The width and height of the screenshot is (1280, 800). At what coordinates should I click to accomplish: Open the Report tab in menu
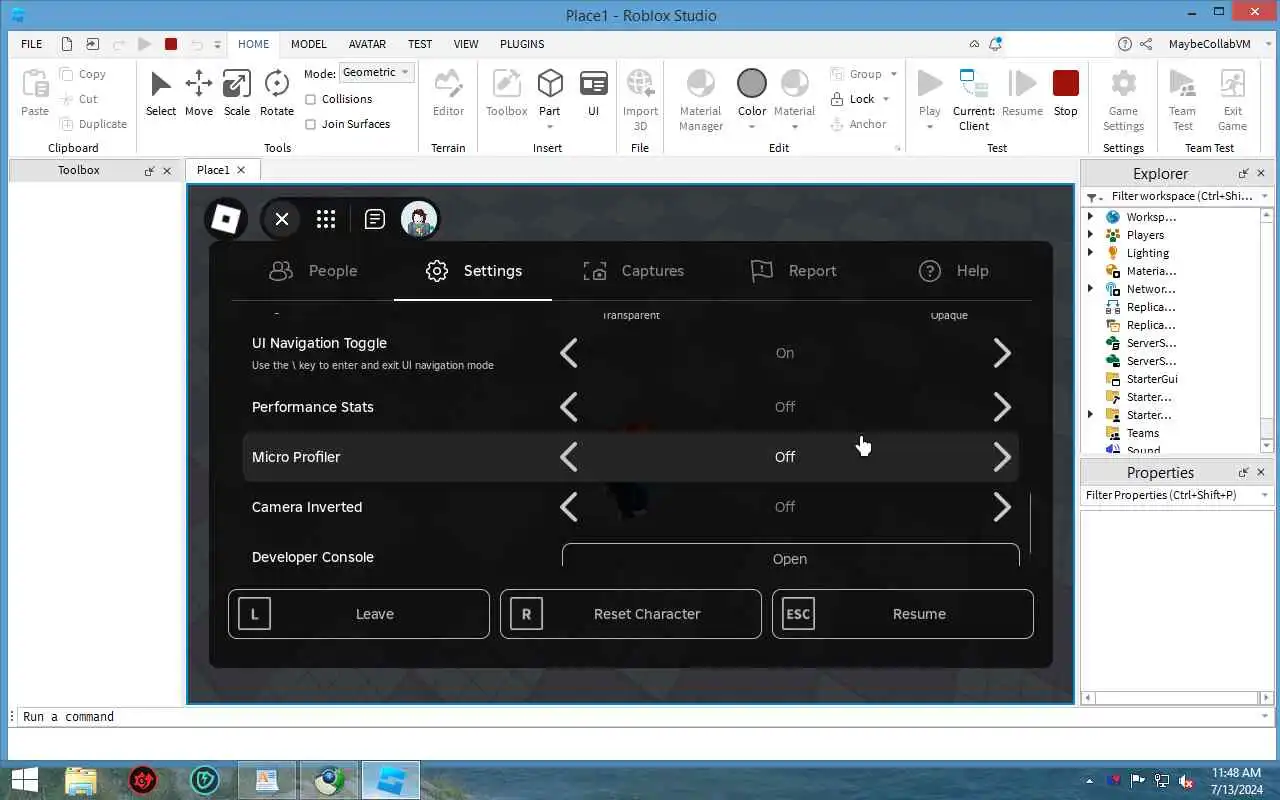pos(793,271)
